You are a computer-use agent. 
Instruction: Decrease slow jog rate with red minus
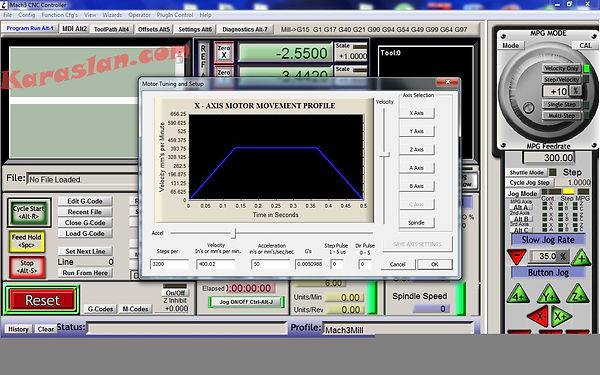pyautogui.click(x=517, y=257)
